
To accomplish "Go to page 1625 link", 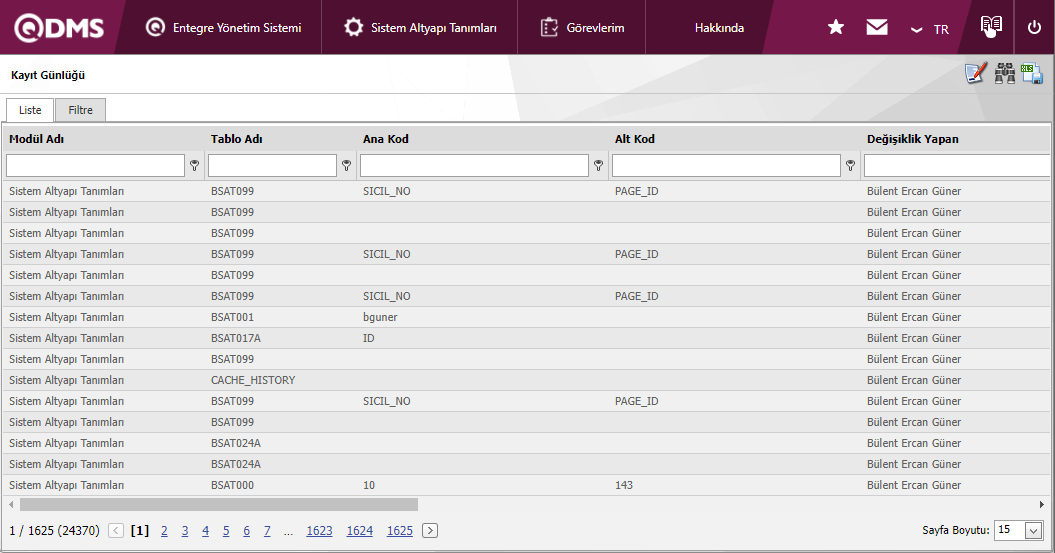I will pyautogui.click(x=399, y=531).
